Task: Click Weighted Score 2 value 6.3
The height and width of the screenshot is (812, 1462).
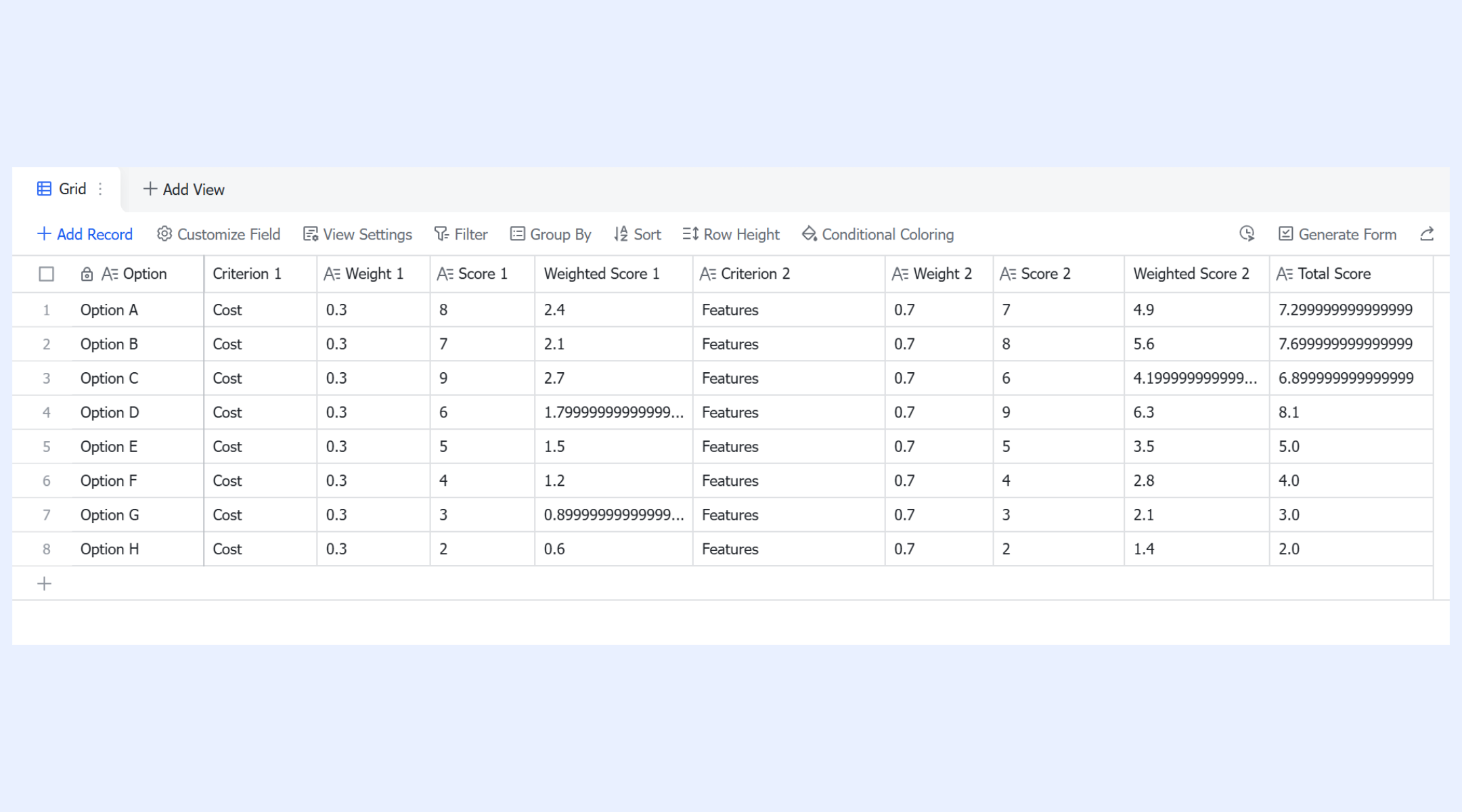Action: (1197, 412)
